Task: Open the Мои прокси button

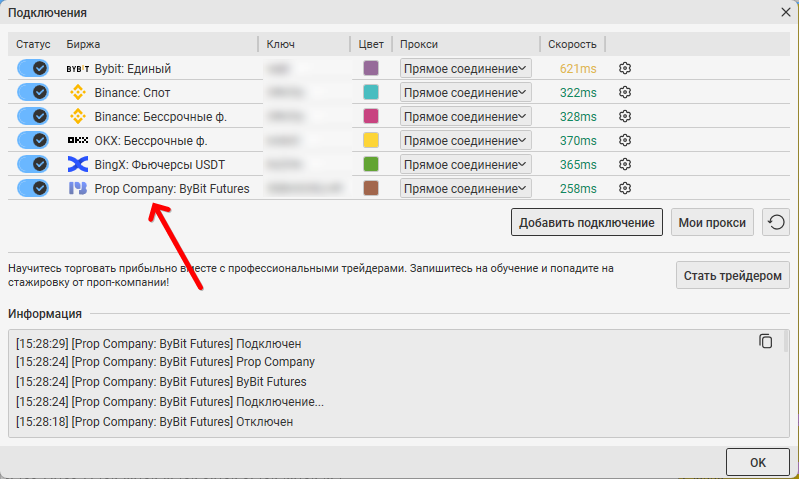Action: [712, 222]
